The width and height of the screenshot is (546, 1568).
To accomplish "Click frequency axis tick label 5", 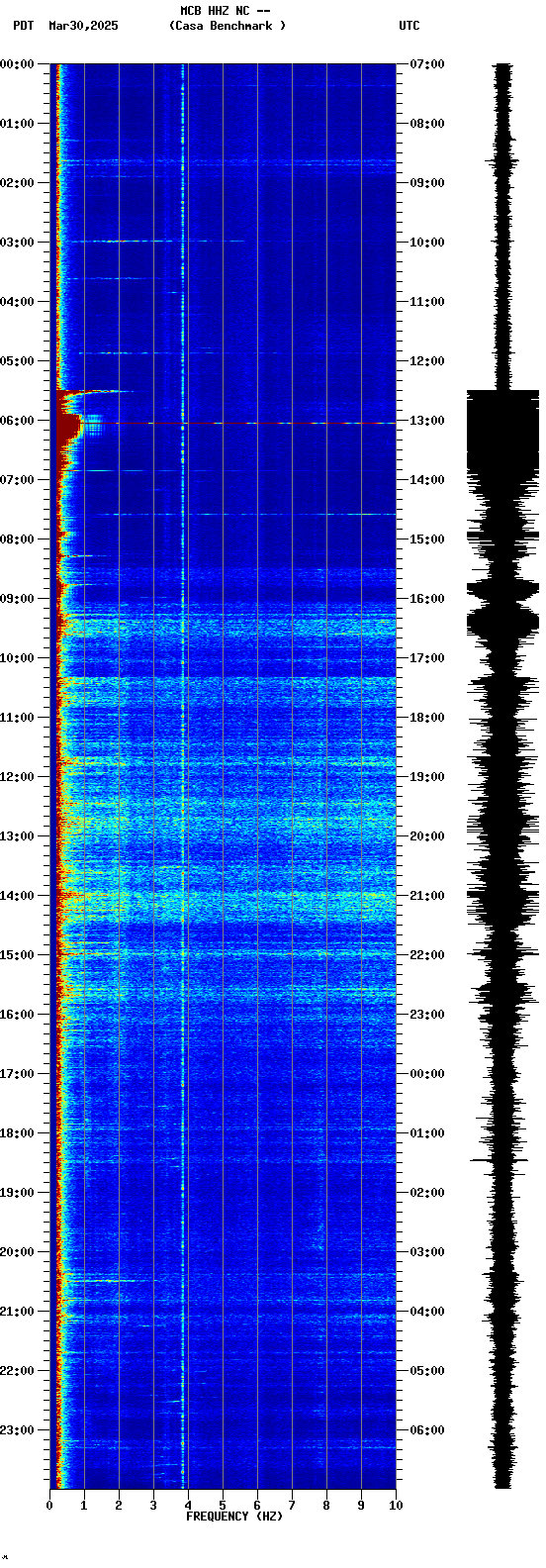I will [223, 1506].
